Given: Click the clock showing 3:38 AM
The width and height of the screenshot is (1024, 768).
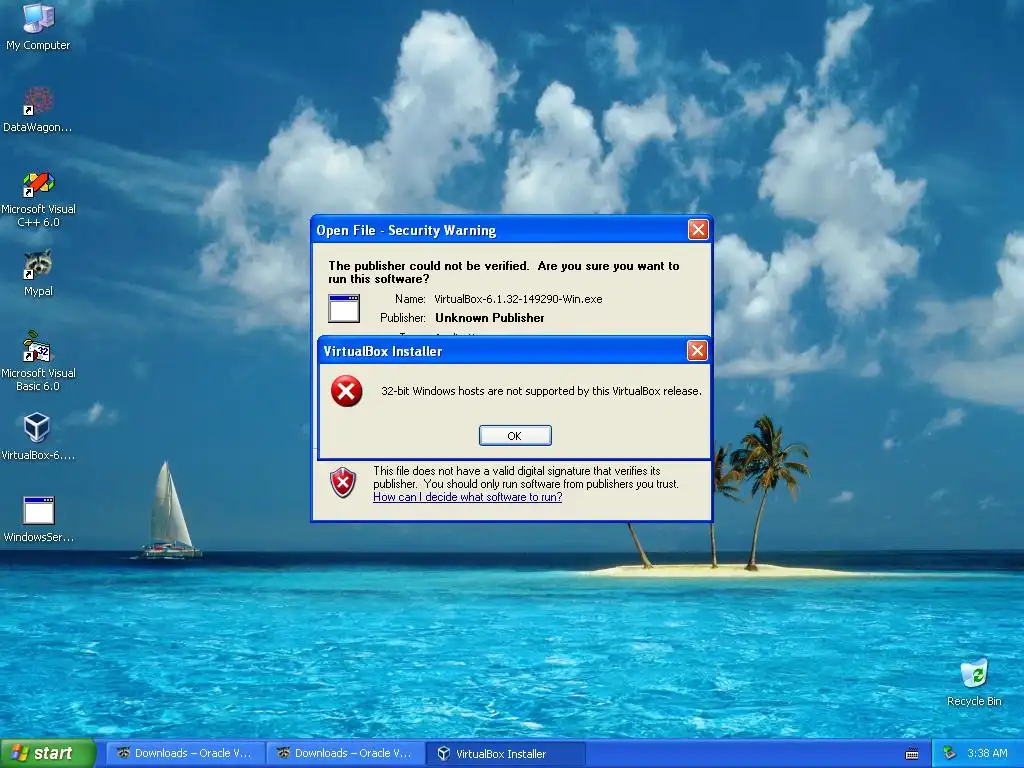Looking at the screenshot, I should click(x=987, y=753).
